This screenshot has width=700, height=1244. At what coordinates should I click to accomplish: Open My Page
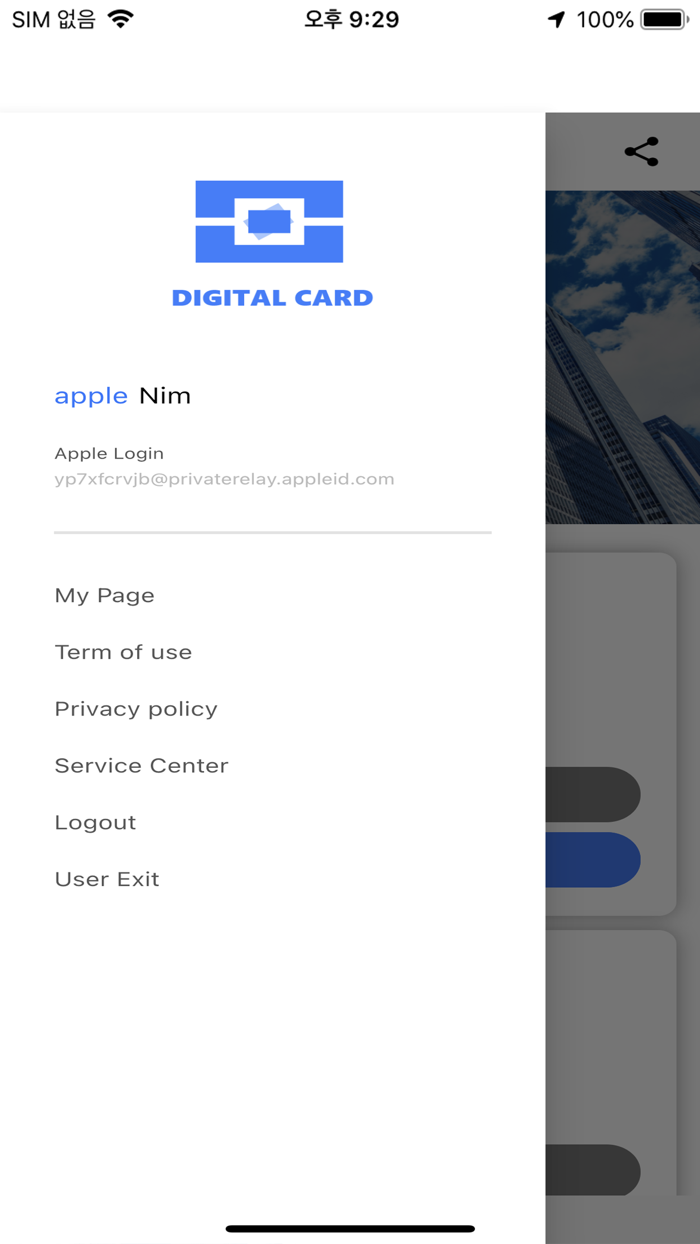(x=105, y=596)
